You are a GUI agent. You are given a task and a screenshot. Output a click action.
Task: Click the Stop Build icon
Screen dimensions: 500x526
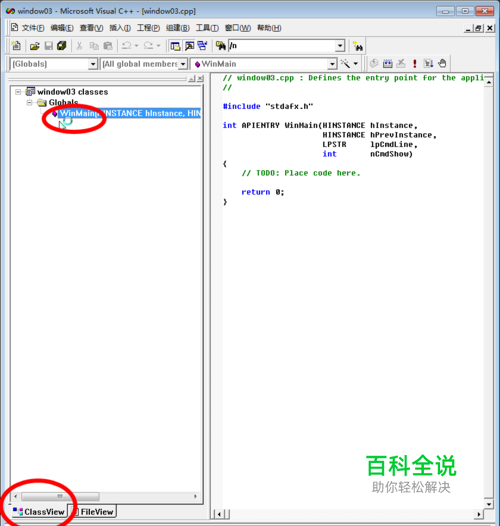[x=401, y=63]
